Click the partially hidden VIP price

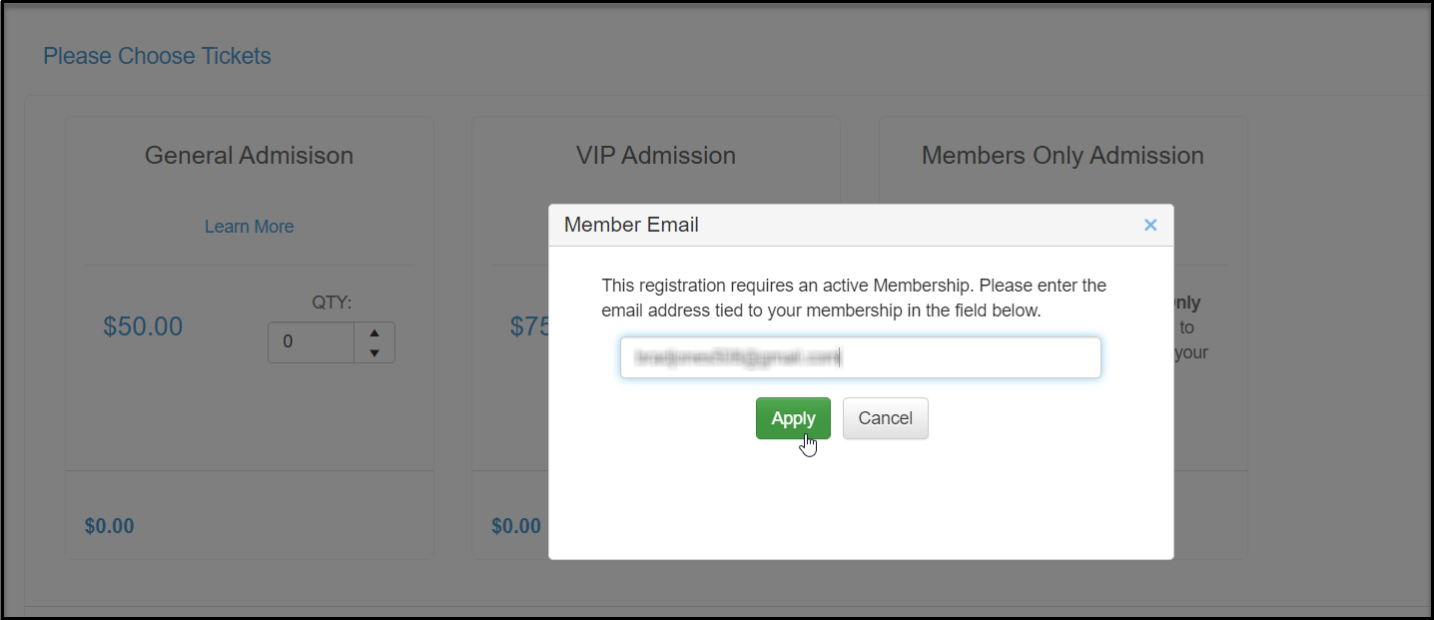[x=530, y=327]
